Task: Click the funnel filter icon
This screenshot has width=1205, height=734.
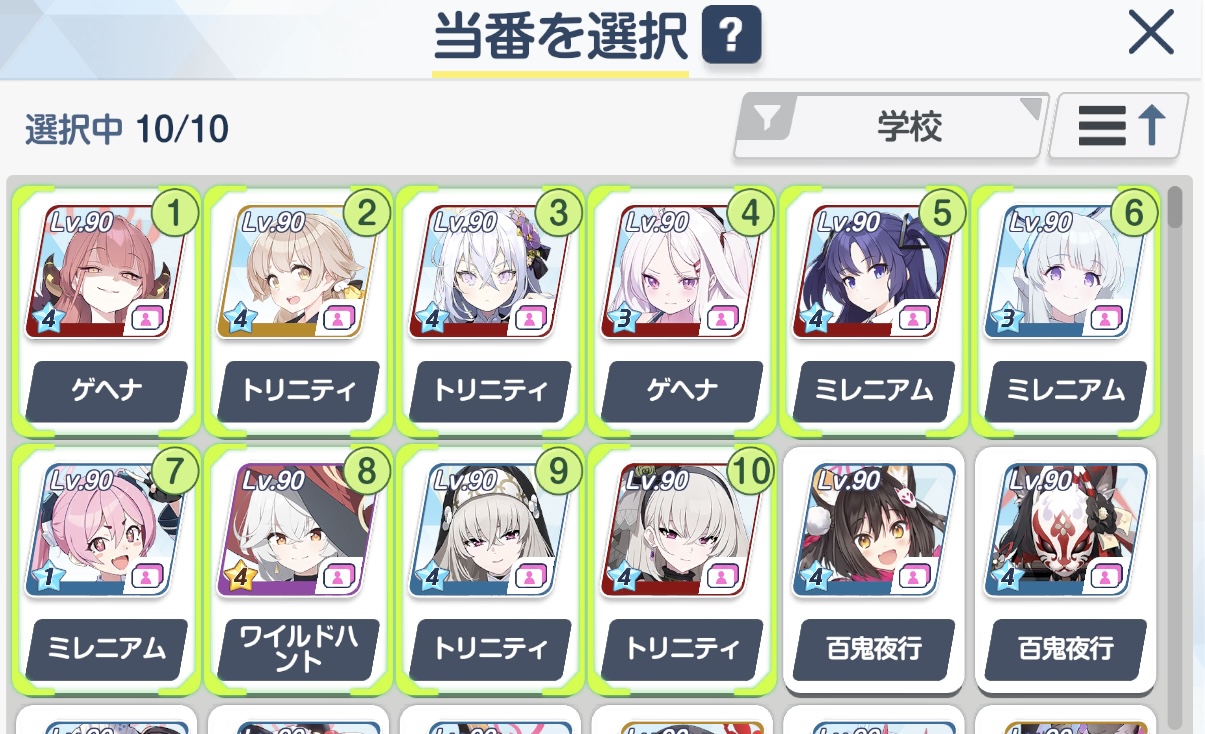Action: click(767, 121)
